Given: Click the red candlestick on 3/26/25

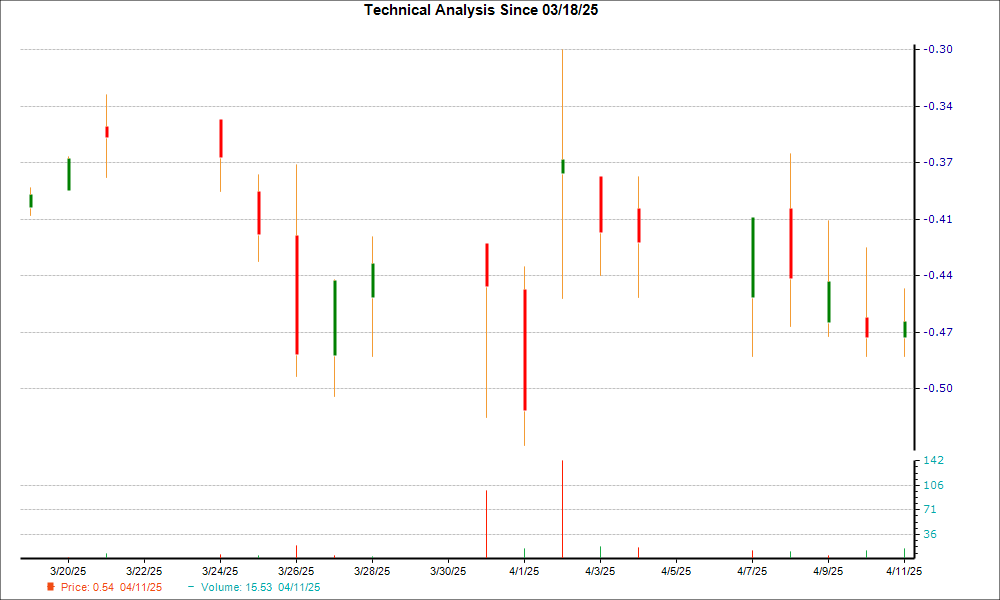Looking at the screenshot, I should pos(296,295).
